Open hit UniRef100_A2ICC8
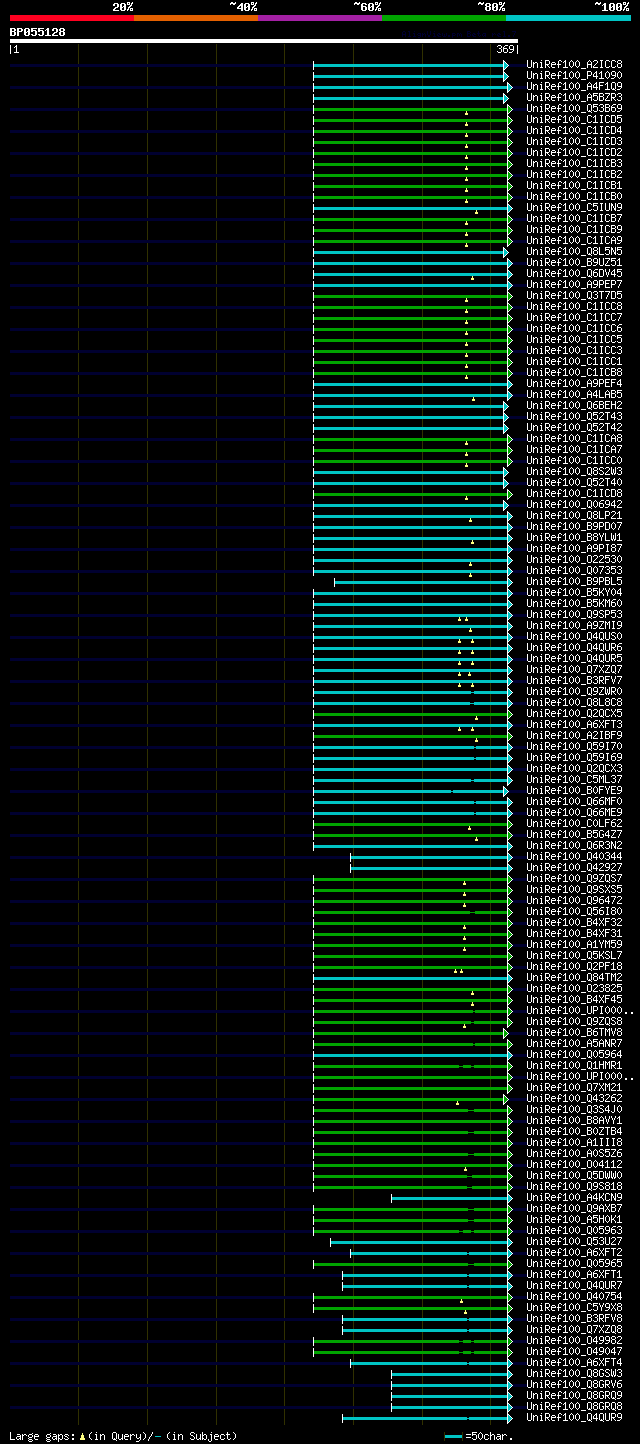Screen dimensions: 640x1444 pyautogui.click(x=574, y=64)
